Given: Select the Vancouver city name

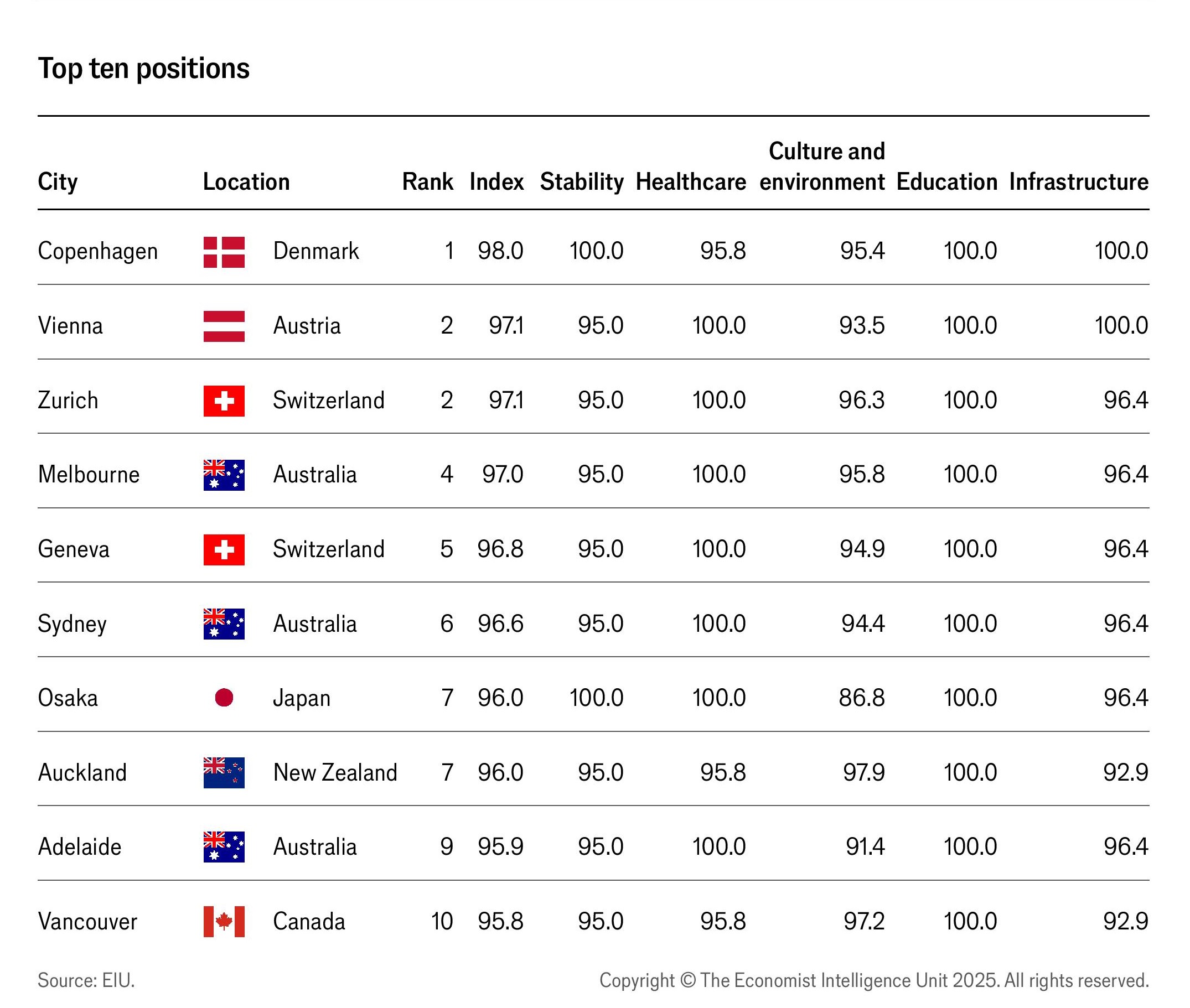Looking at the screenshot, I should 87,921.
